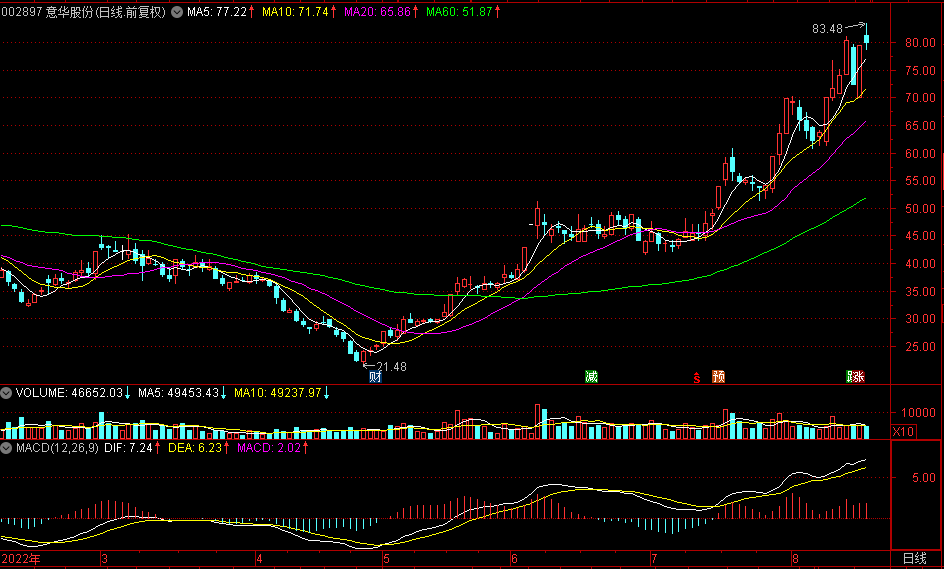Screen dimensions: 944x569
Task: Click the latest candlestick near 83.48
Action: click(x=867, y=37)
